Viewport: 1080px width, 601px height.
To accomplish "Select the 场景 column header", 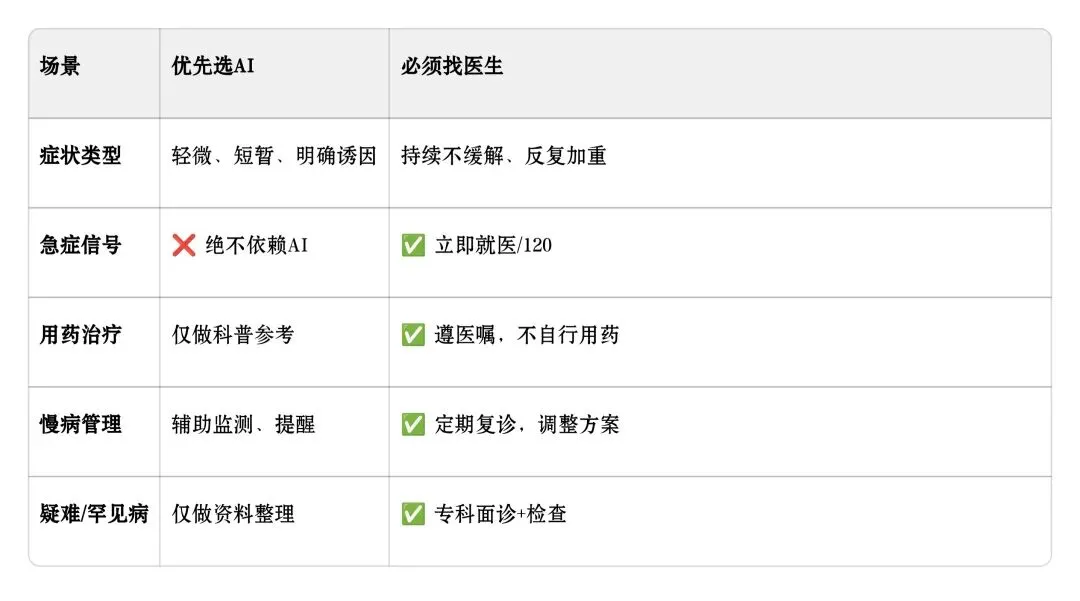I will click(61, 67).
